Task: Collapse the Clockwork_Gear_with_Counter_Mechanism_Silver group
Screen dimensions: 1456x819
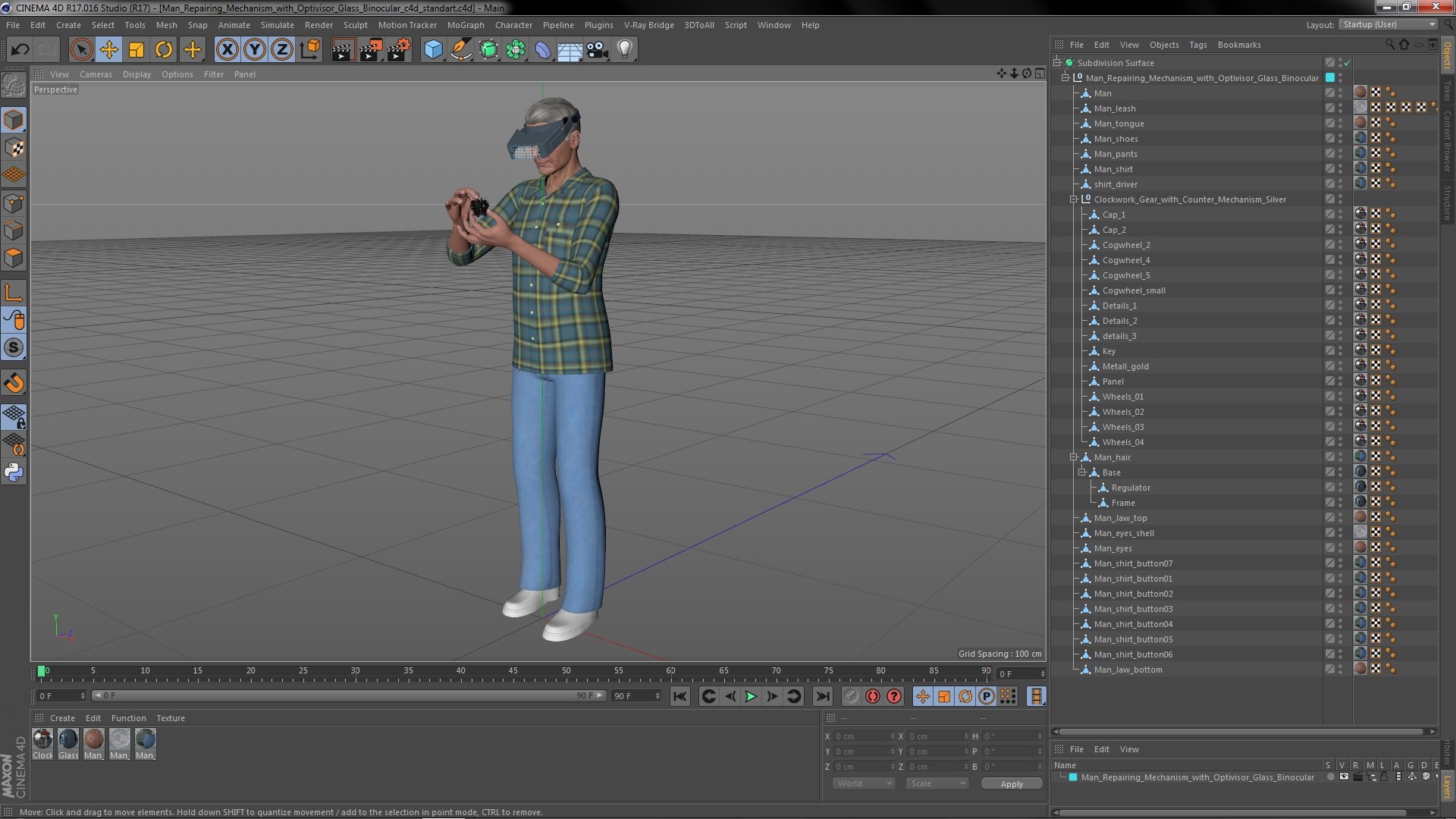Action: pyautogui.click(x=1074, y=199)
